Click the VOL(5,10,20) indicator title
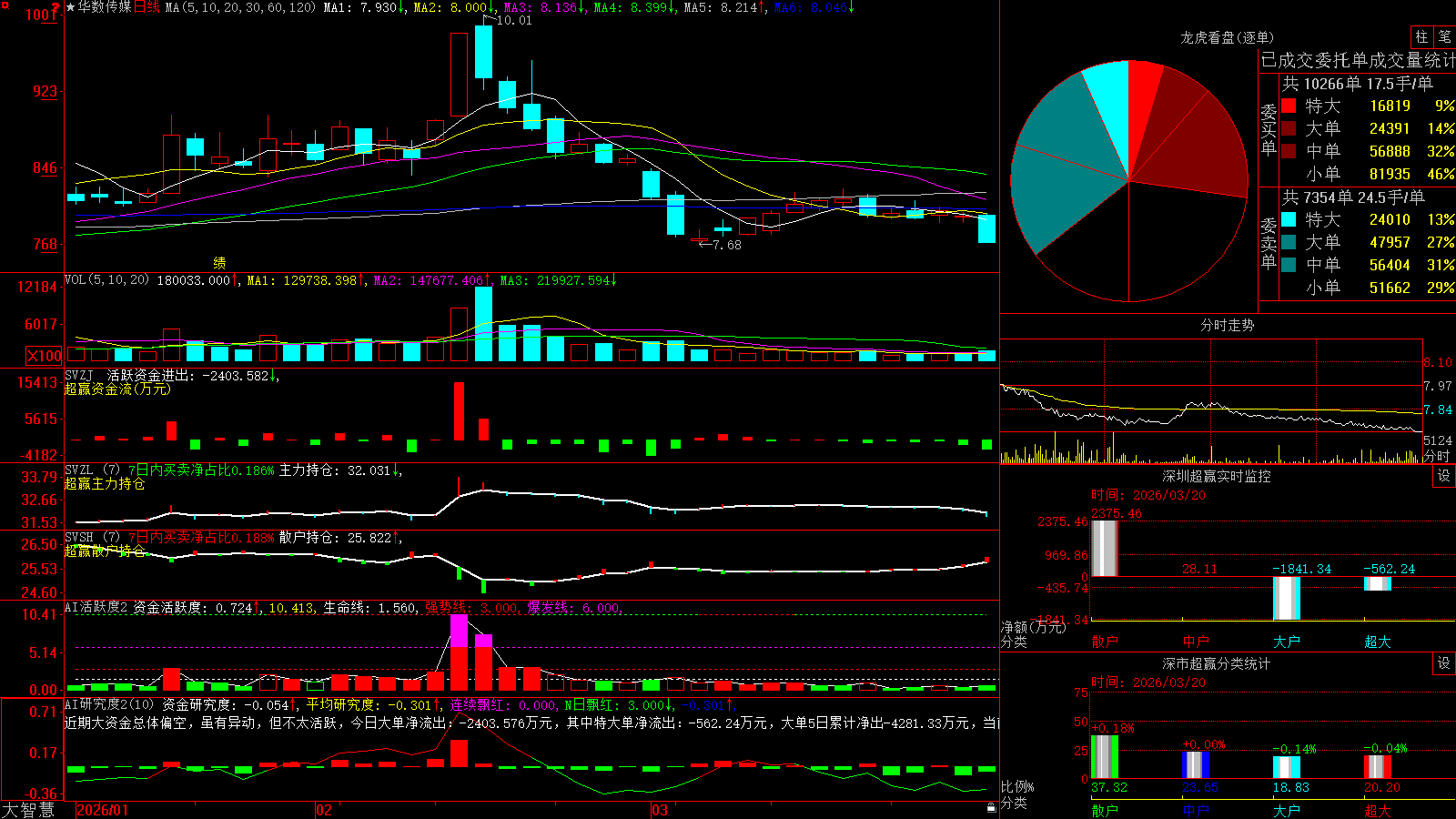Image resolution: width=1456 pixels, height=819 pixels. 106,280
